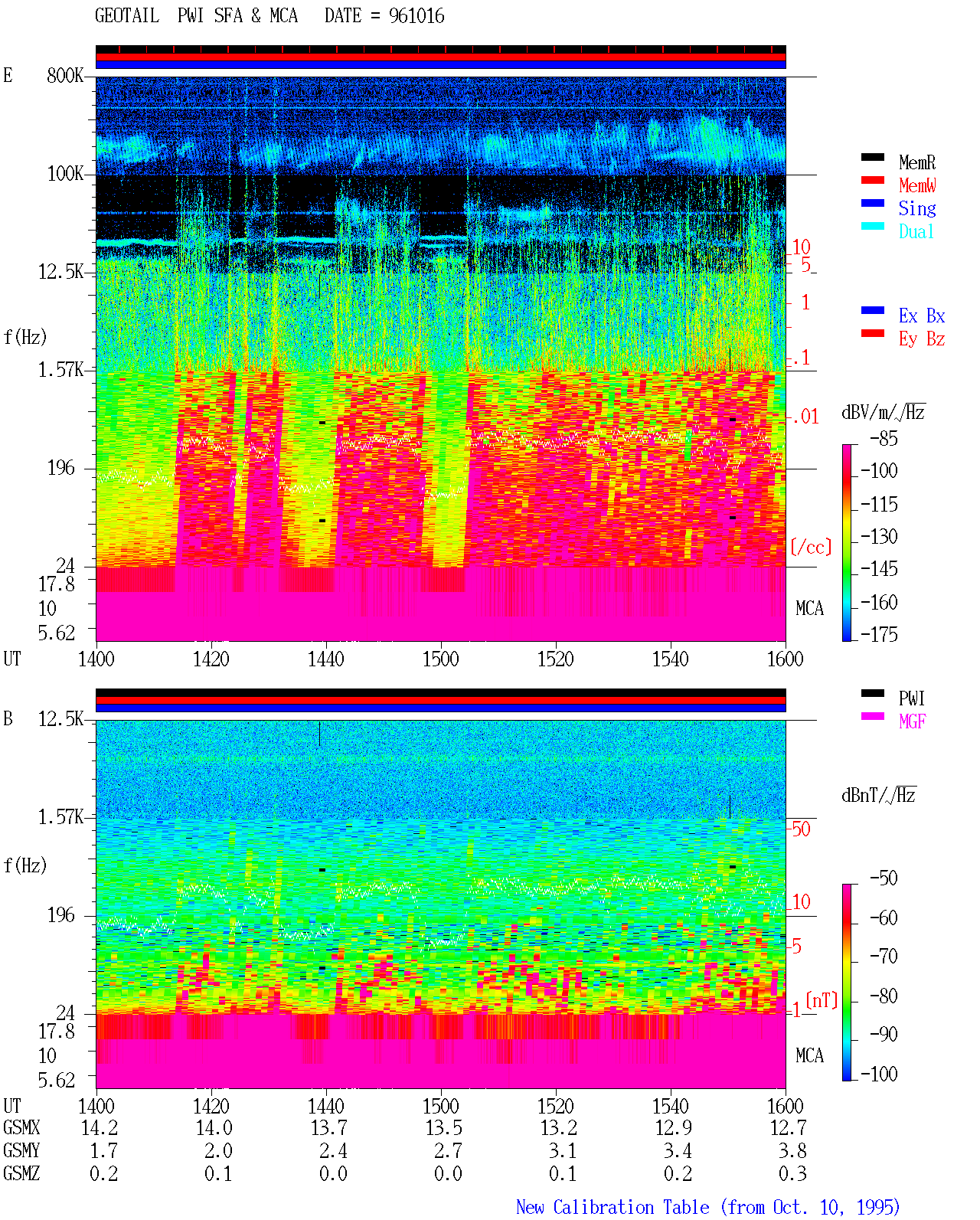
Task: Click the 1.57K frequency label on E panel
Action: tap(61, 370)
